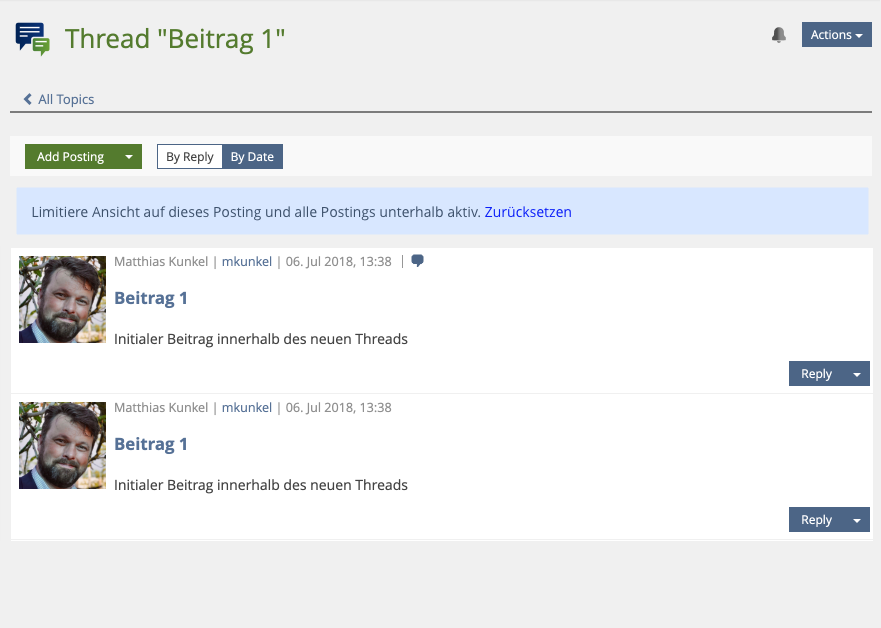Image resolution: width=881 pixels, height=628 pixels.
Task: Expand the first posting's Reply dropdown arrow
Action: (857, 374)
